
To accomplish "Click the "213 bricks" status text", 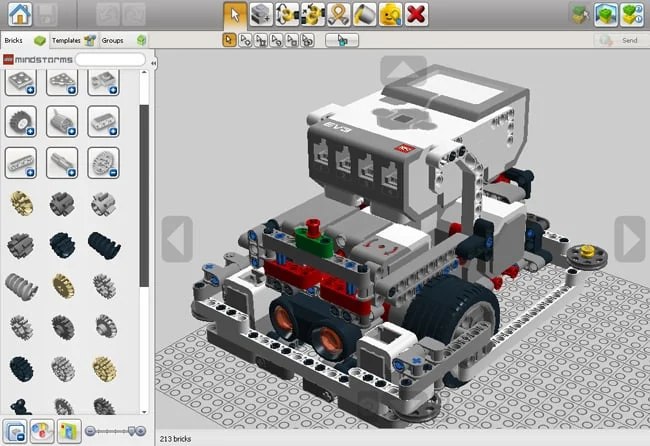I will (175, 439).
